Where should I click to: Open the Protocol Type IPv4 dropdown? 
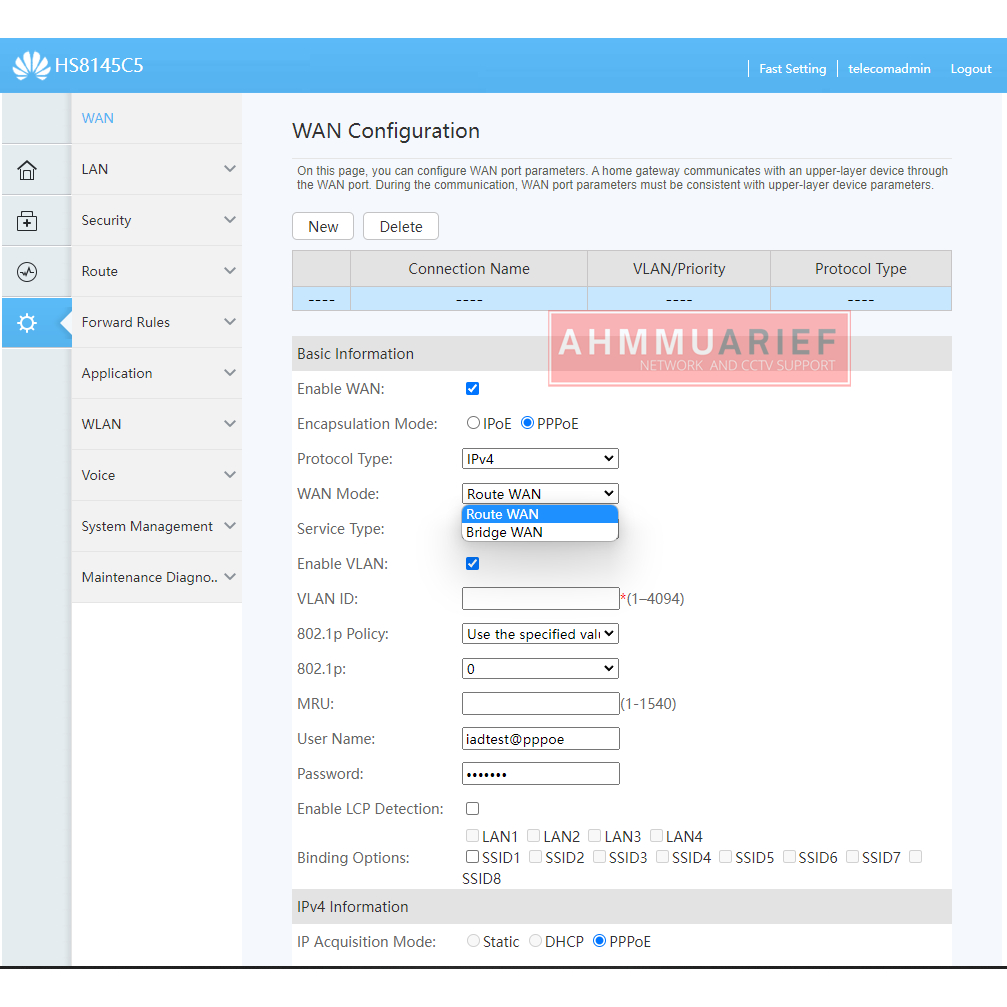pos(540,459)
